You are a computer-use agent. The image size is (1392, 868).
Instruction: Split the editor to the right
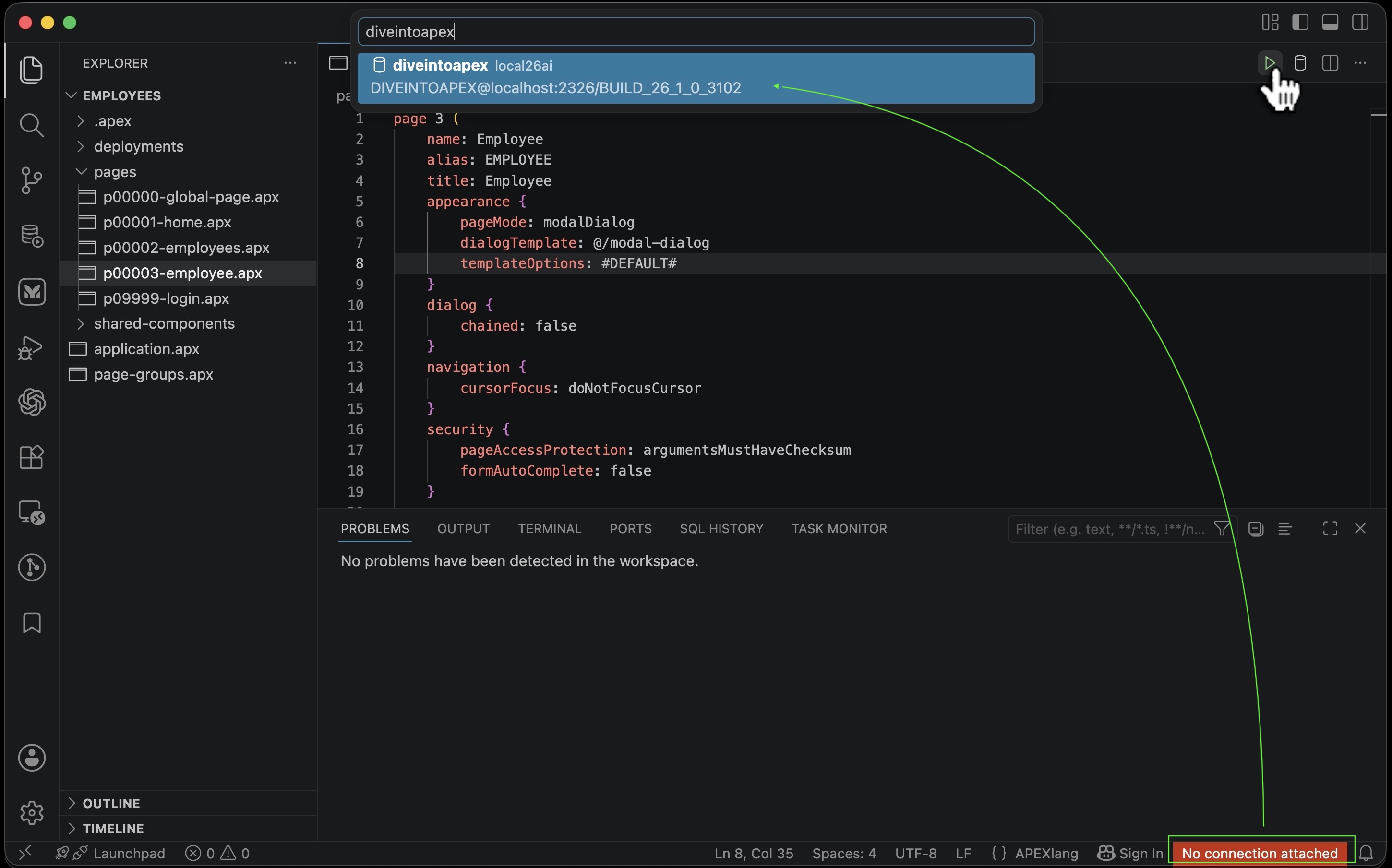pyautogui.click(x=1330, y=62)
